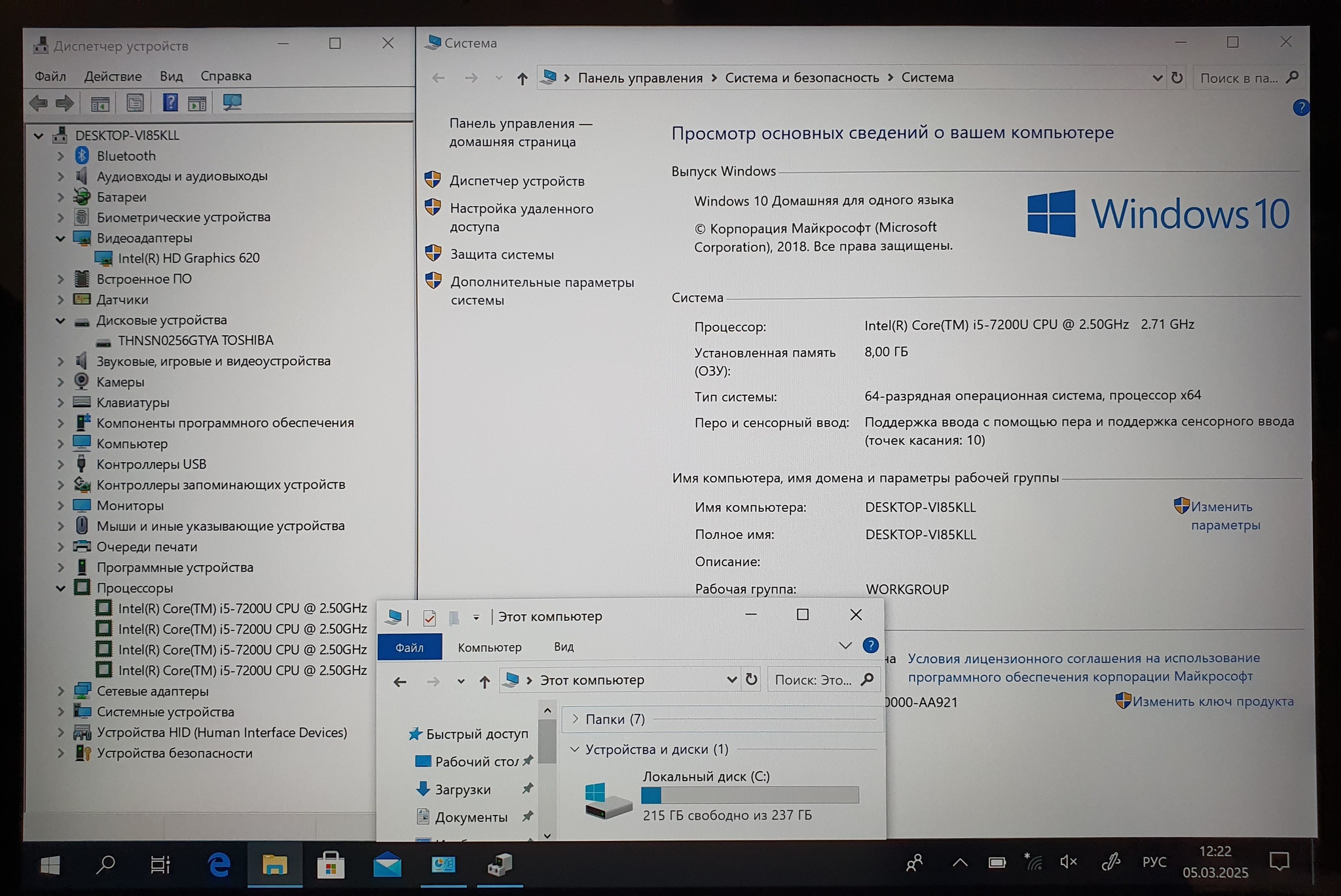This screenshot has width=1341, height=896.
Task: Click the Device Manager help toolbar icon
Action: coord(170,103)
